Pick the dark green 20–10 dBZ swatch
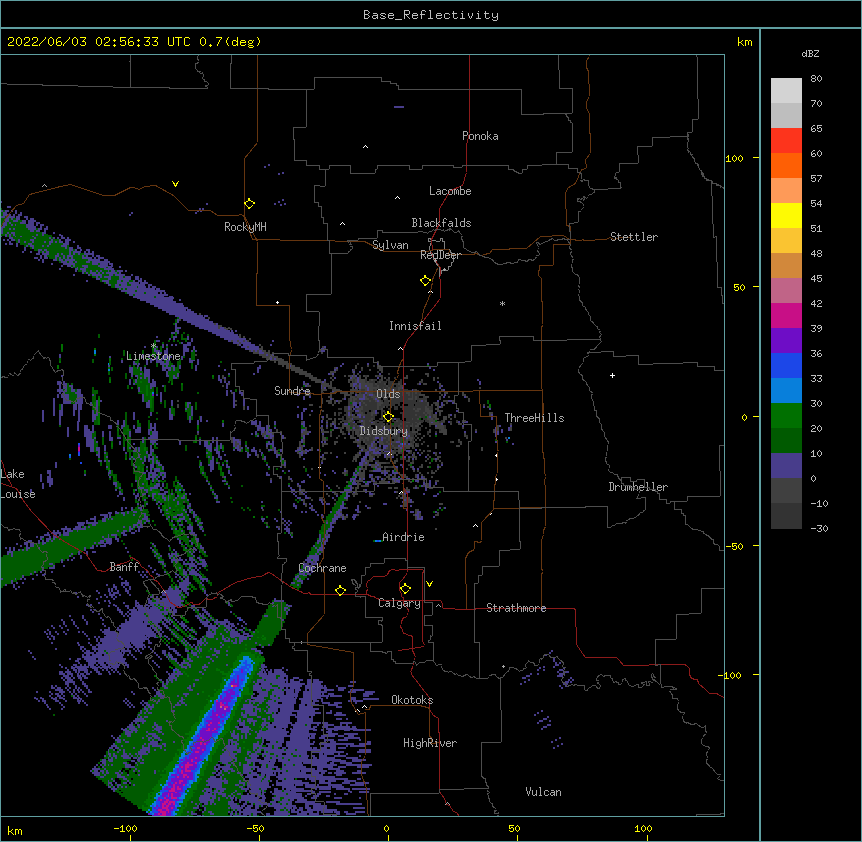Image resolution: width=862 pixels, height=842 pixels. point(786,441)
